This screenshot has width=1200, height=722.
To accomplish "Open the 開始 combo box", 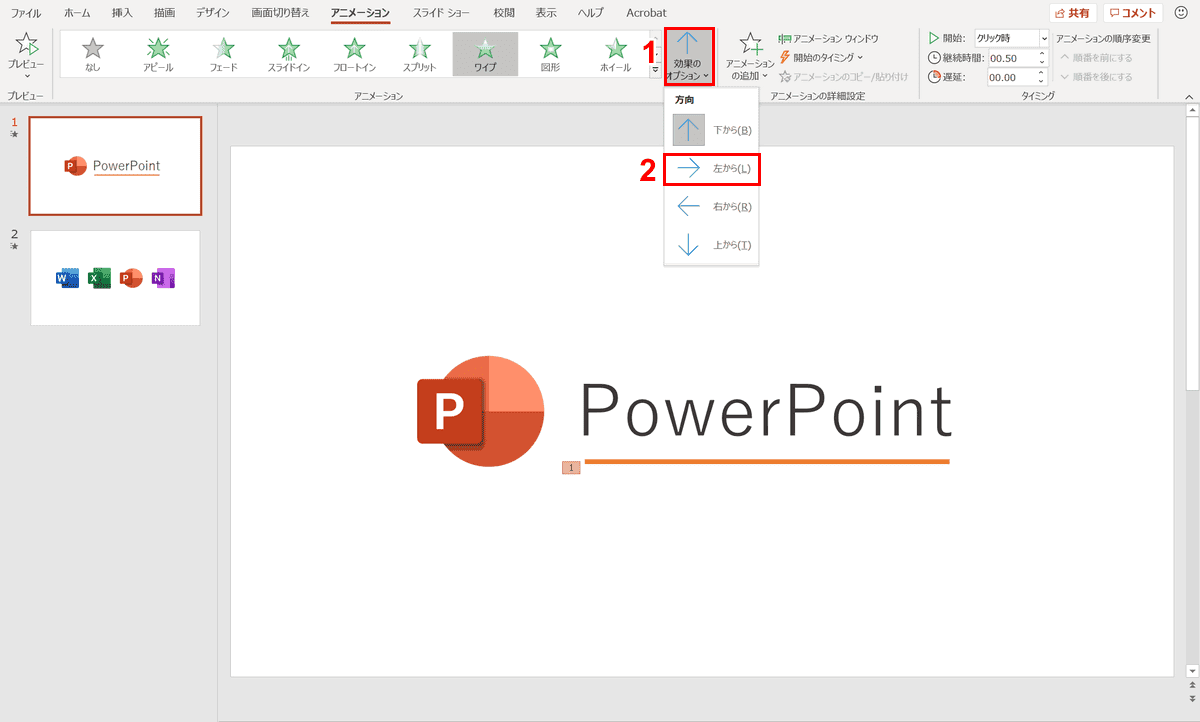I will (x=1012, y=38).
